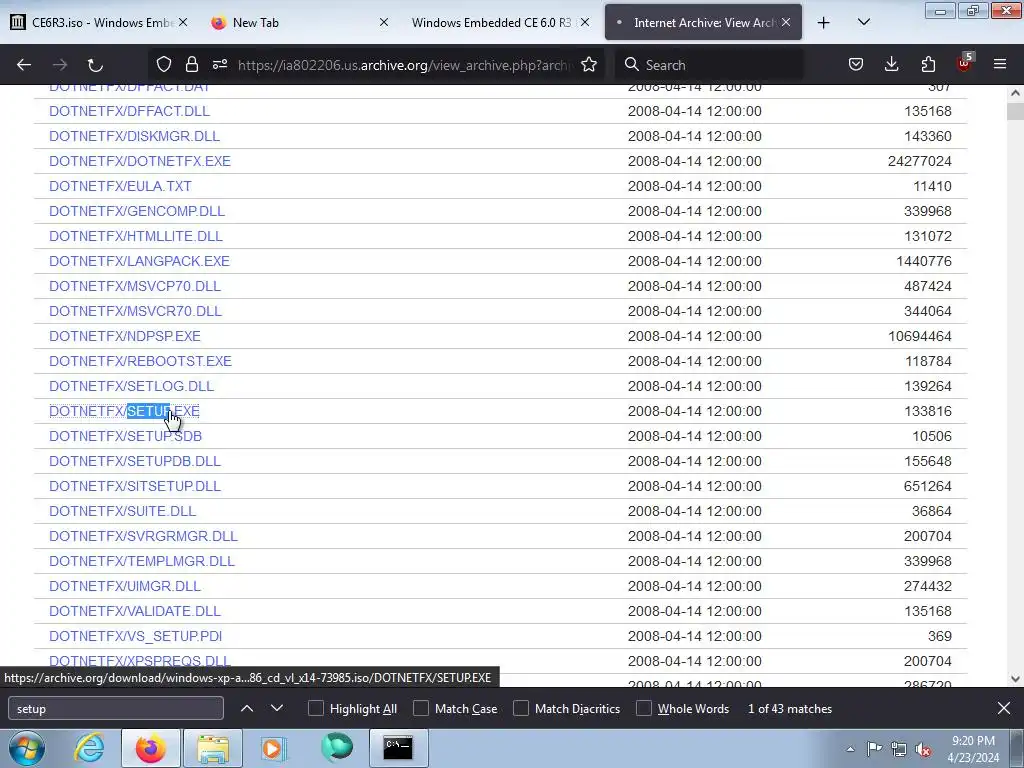Launch Internet Explorer from taskbar

[89, 748]
